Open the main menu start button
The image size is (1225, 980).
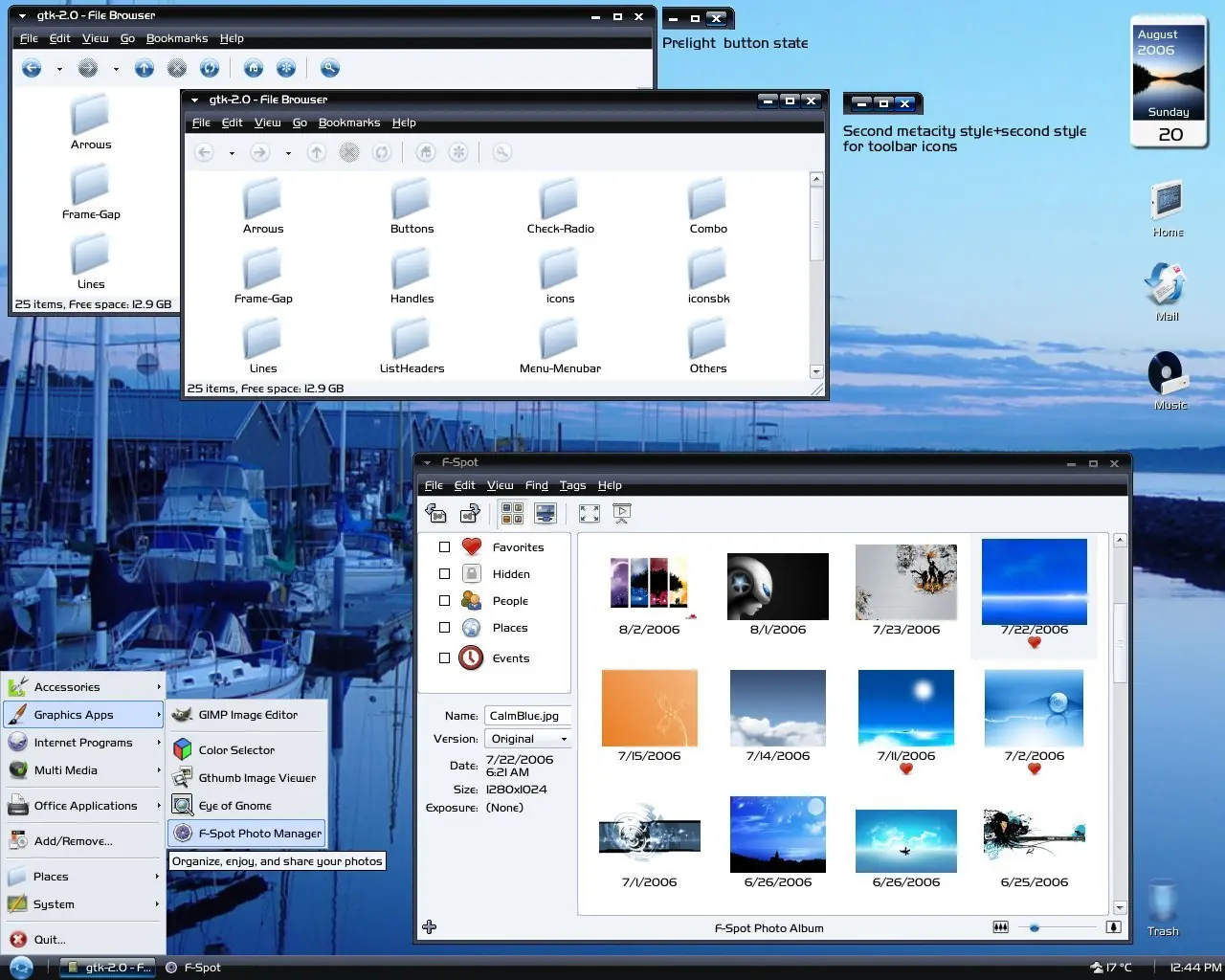coord(21,968)
